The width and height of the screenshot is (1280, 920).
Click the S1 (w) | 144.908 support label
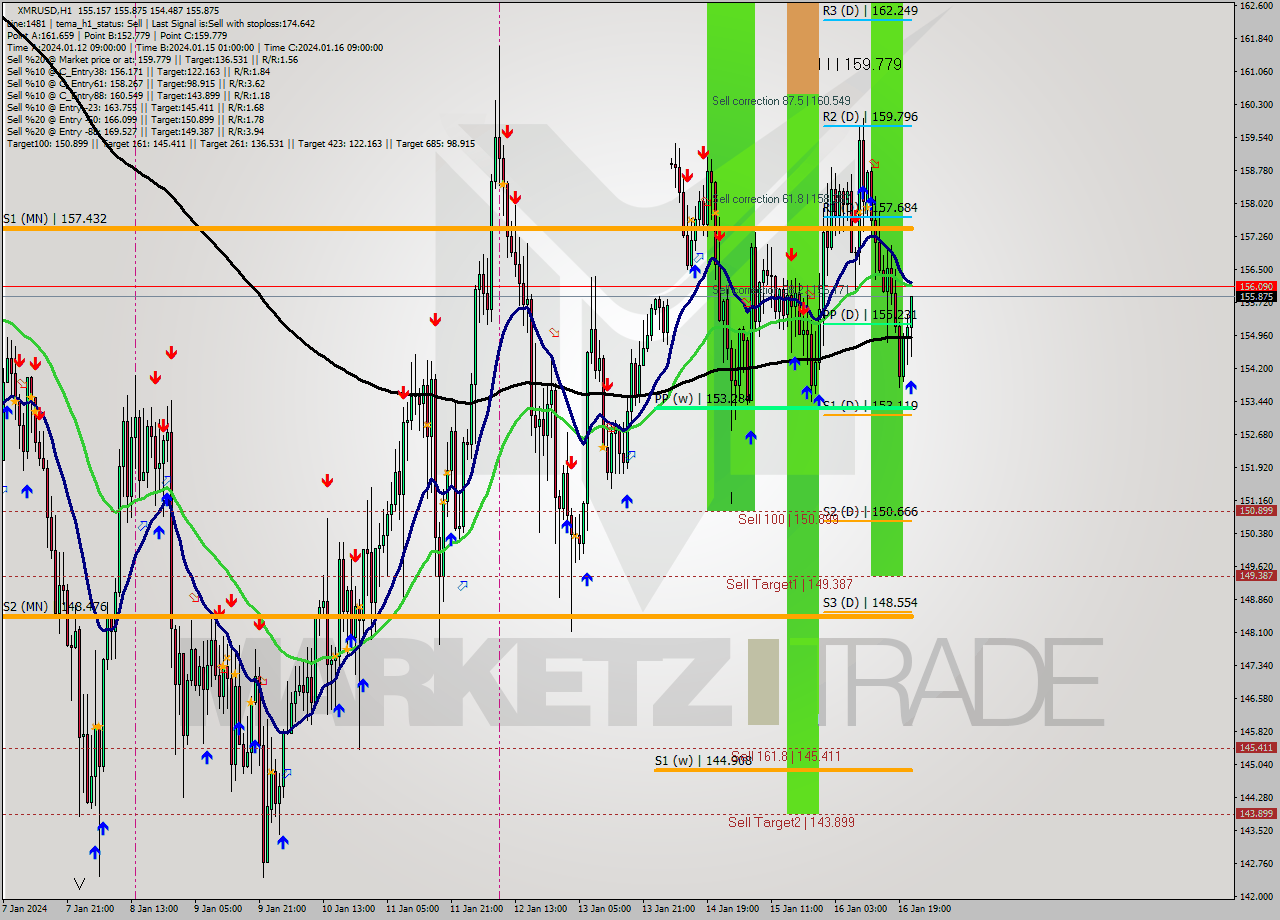coord(703,760)
